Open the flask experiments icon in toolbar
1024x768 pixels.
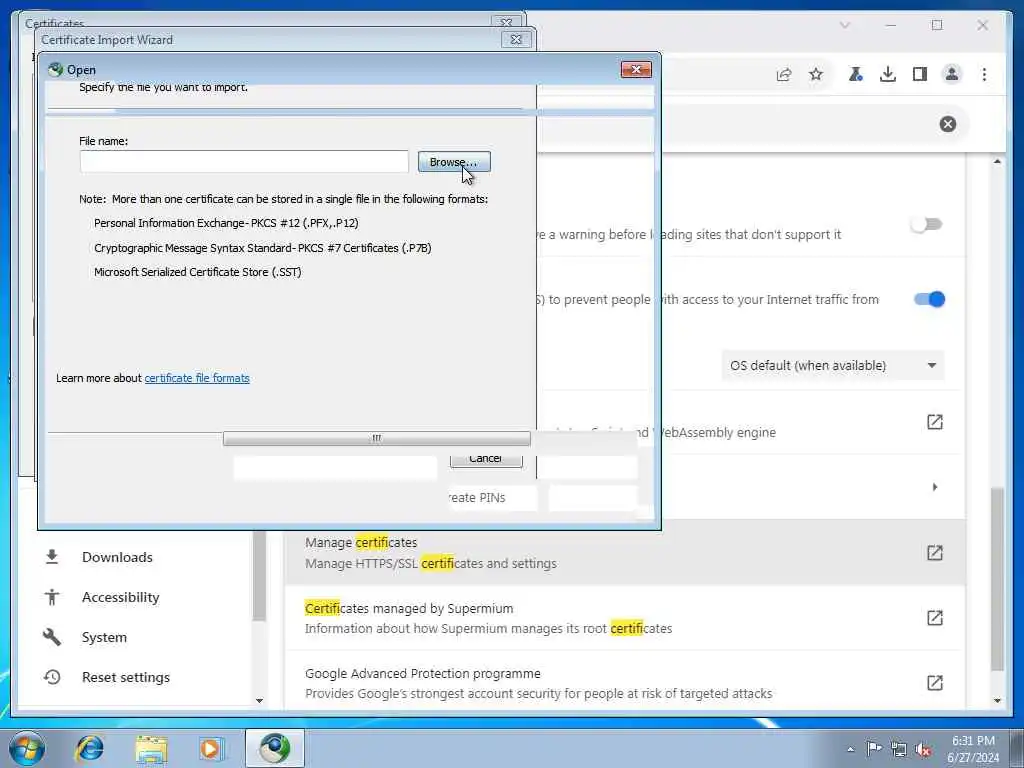click(x=855, y=74)
